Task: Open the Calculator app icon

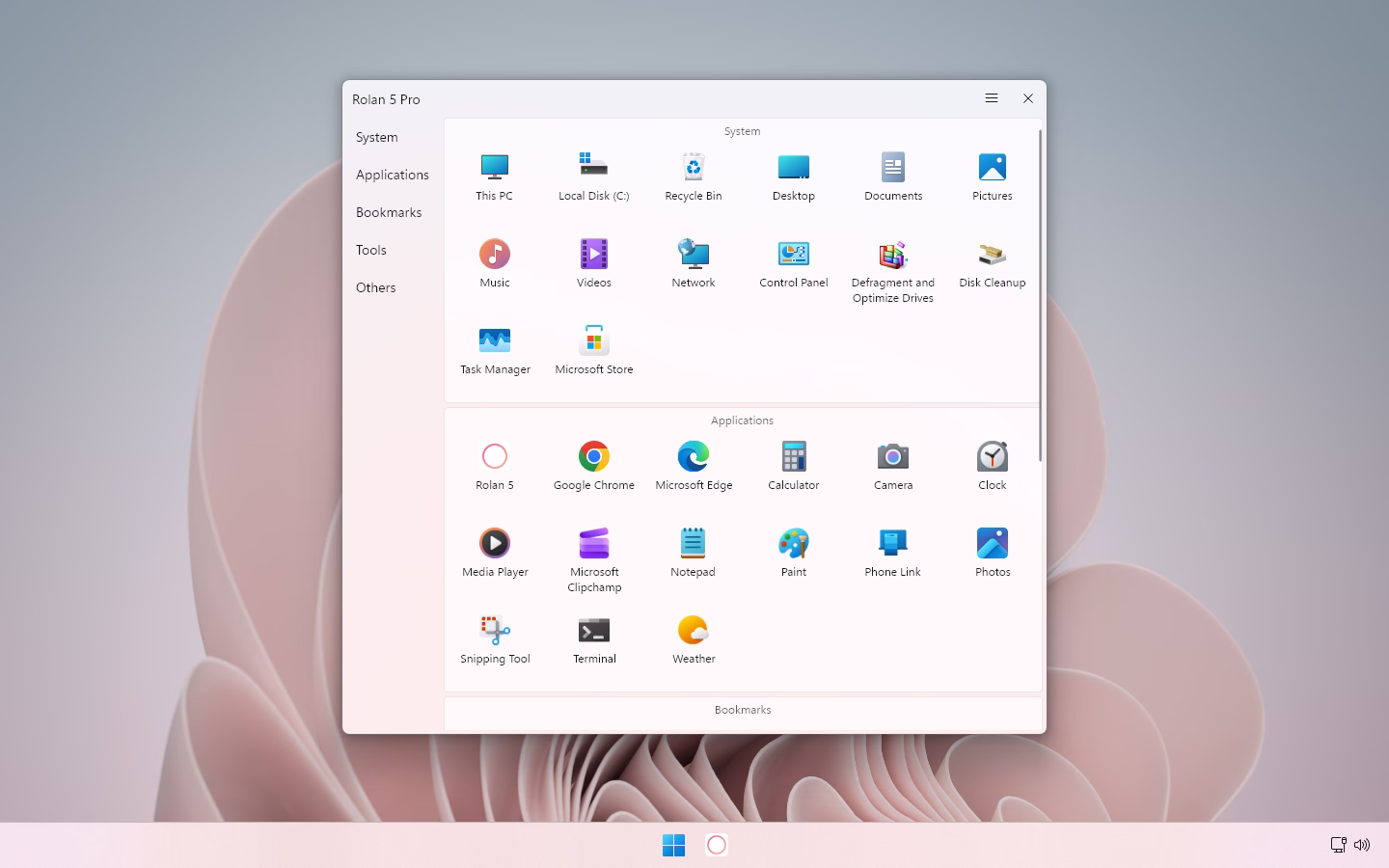Action: [793, 466]
